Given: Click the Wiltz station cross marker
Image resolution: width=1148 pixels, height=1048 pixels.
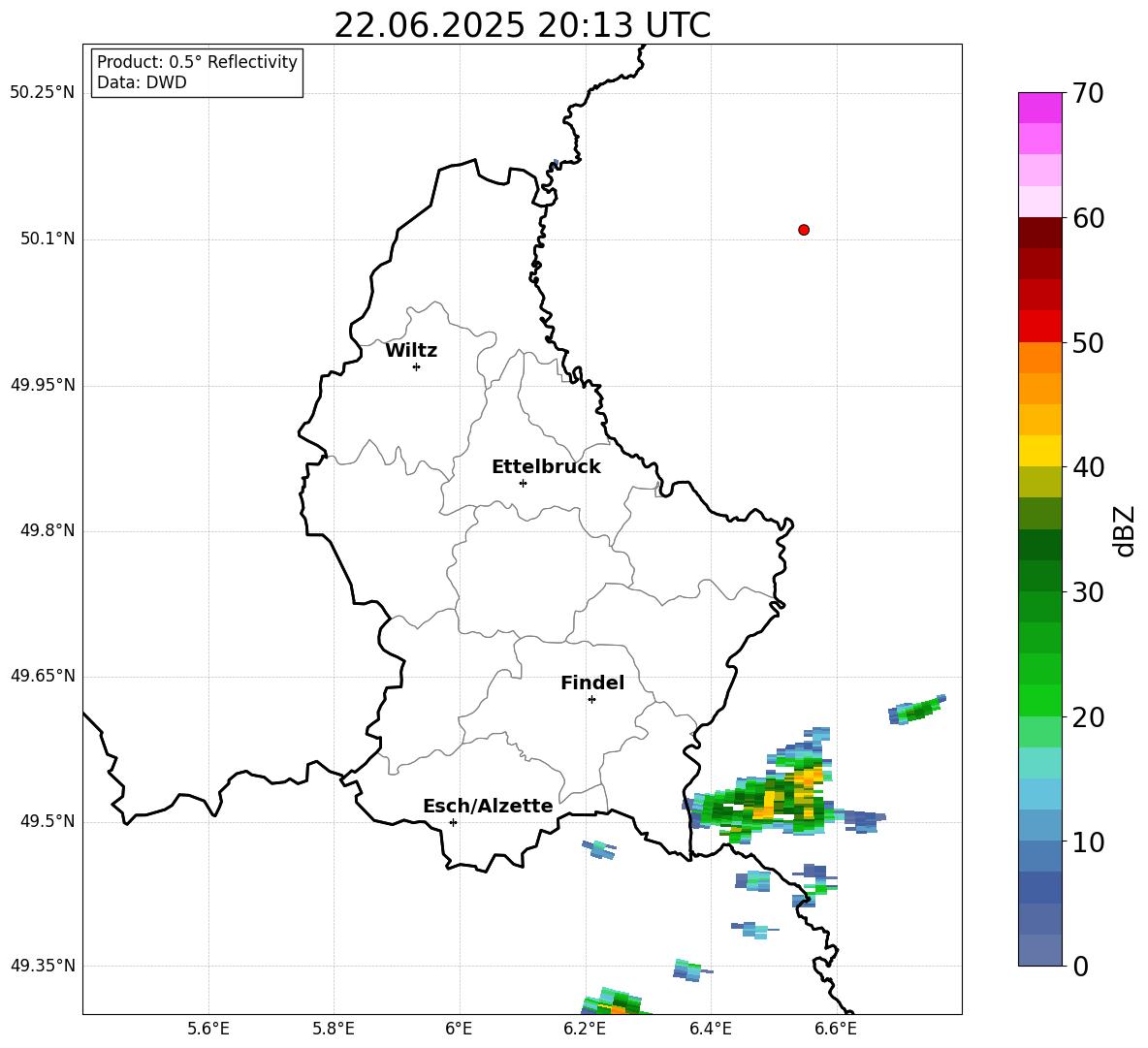Looking at the screenshot, I should pyautogui.click(x=417, y=366).
